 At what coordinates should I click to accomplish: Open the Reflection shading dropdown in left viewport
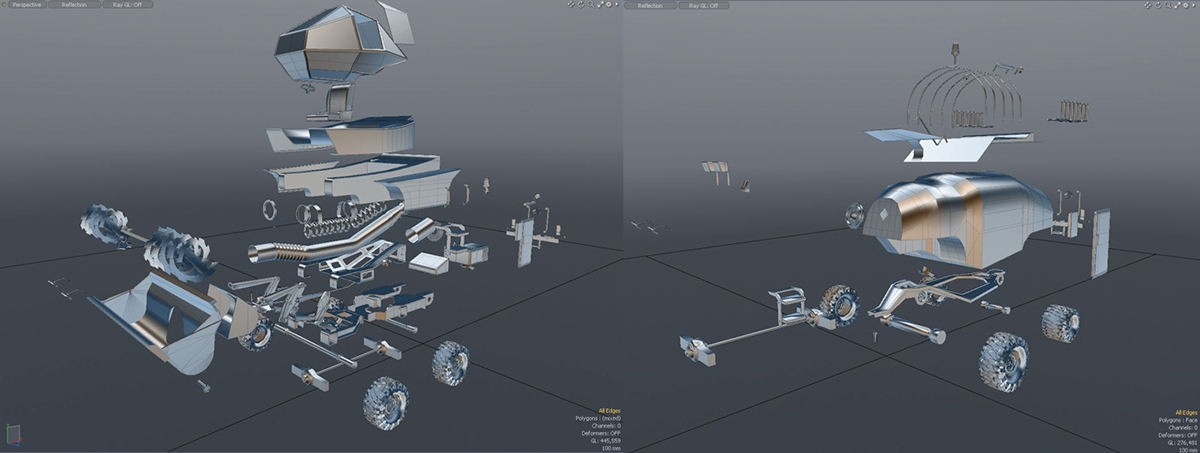[74, 5]
